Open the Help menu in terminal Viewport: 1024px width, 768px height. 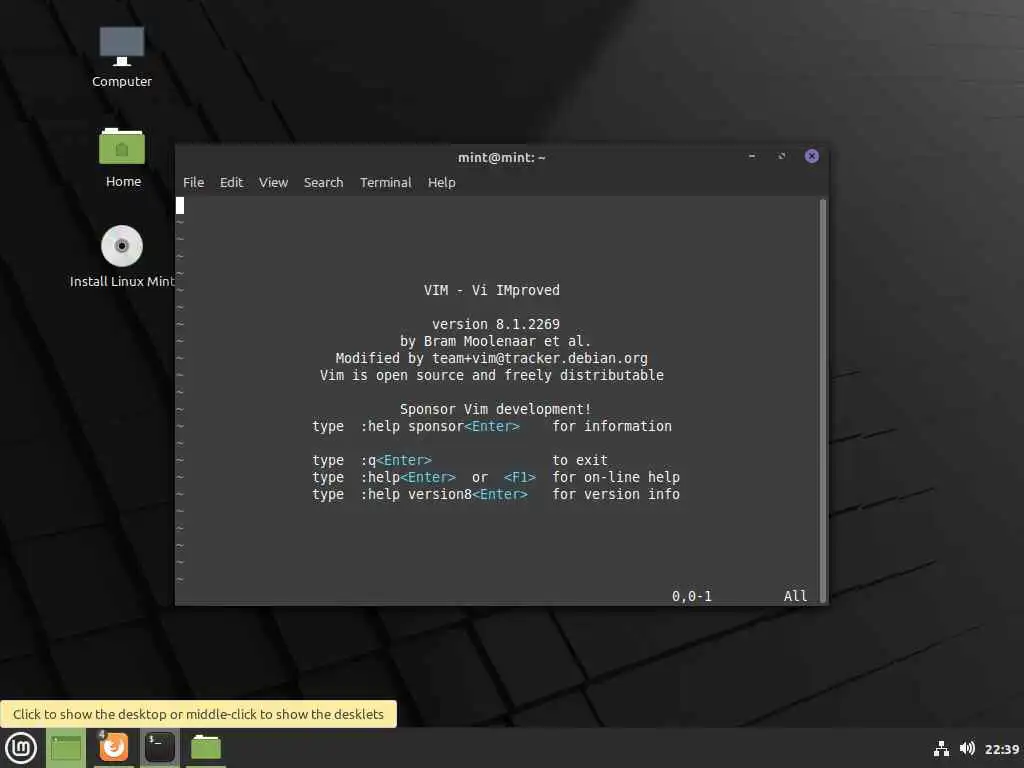click(441, 182)
